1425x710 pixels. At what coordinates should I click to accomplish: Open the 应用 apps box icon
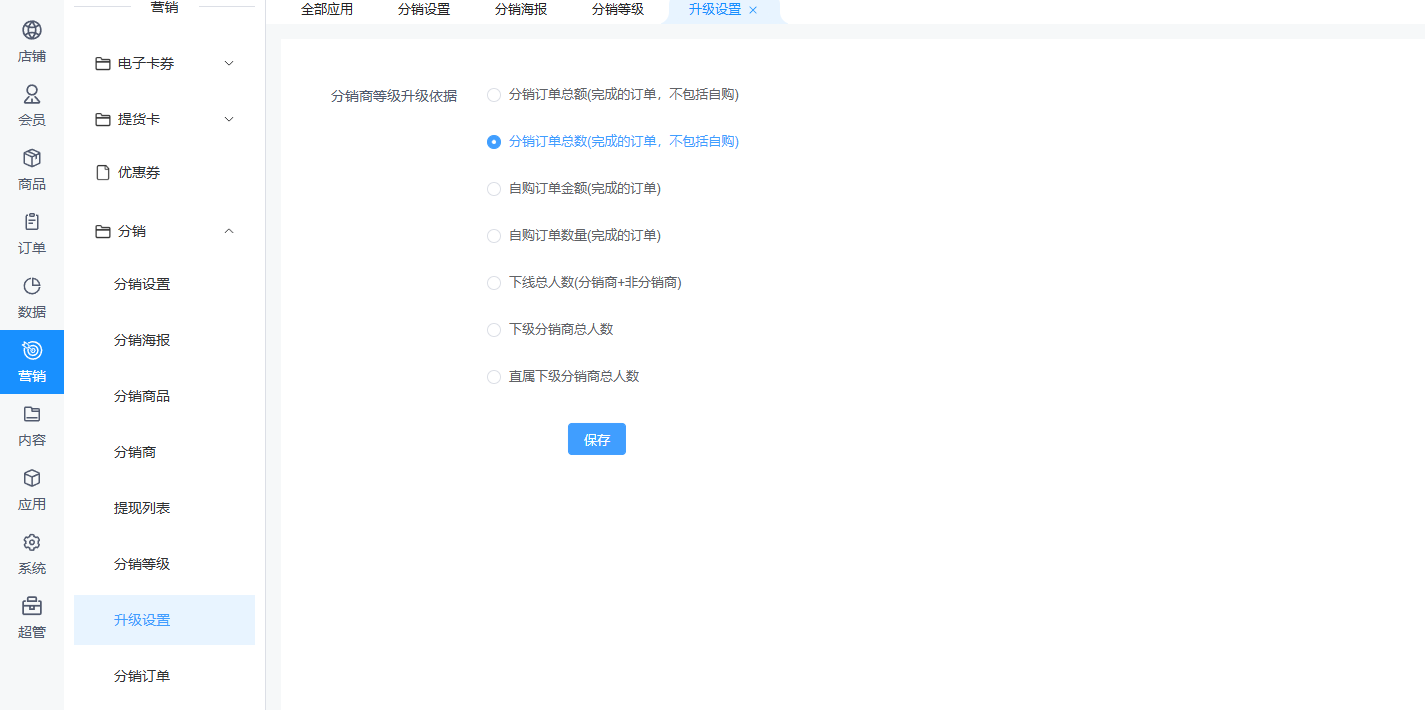pos(32,478)
